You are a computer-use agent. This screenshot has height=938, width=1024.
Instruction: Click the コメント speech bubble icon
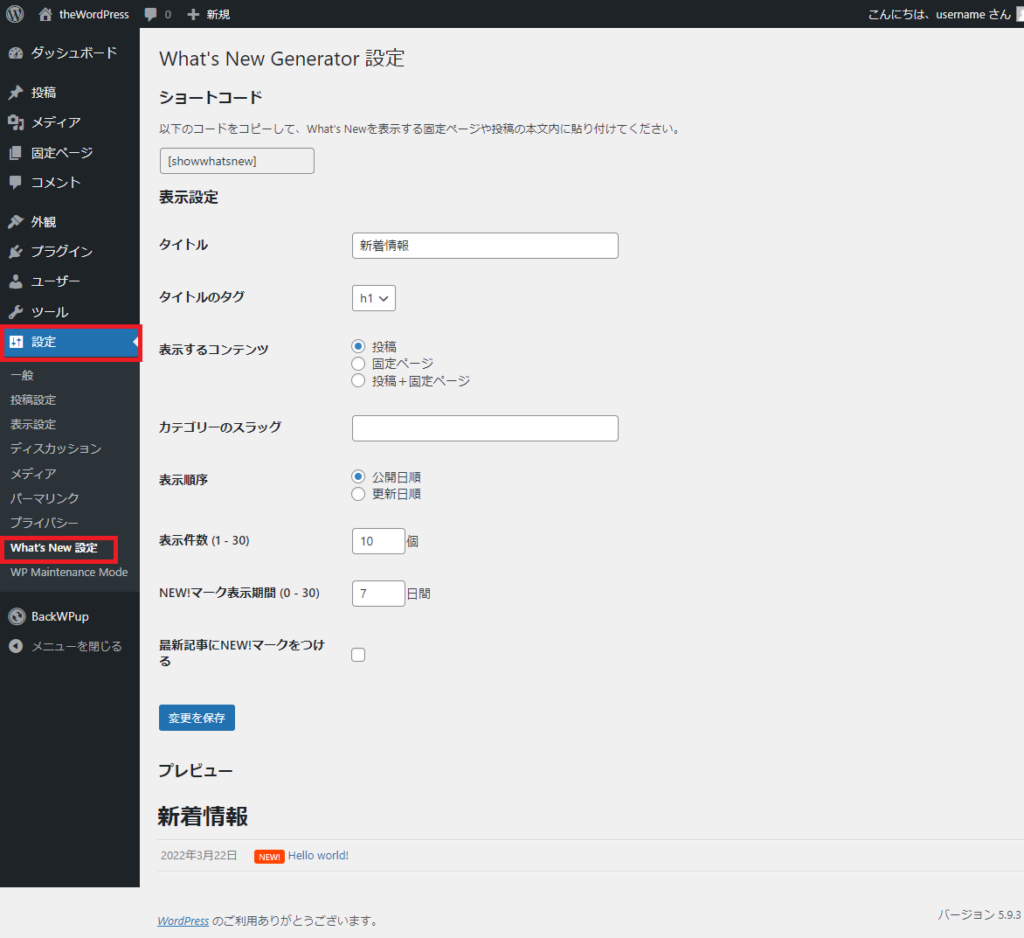point(16,182)
